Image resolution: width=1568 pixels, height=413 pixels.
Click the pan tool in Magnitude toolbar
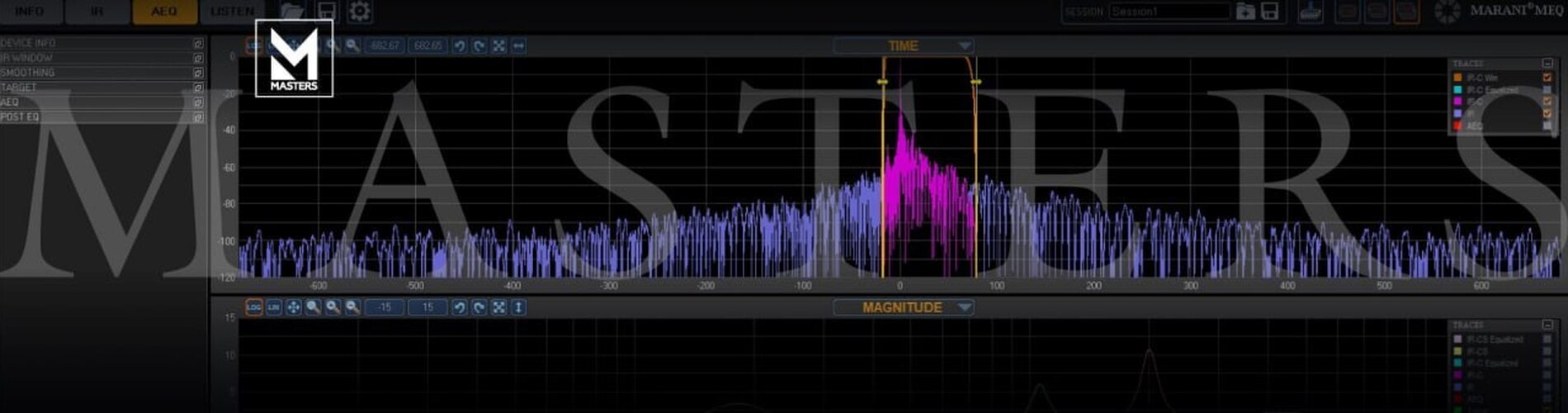click(x=293, y=307)
